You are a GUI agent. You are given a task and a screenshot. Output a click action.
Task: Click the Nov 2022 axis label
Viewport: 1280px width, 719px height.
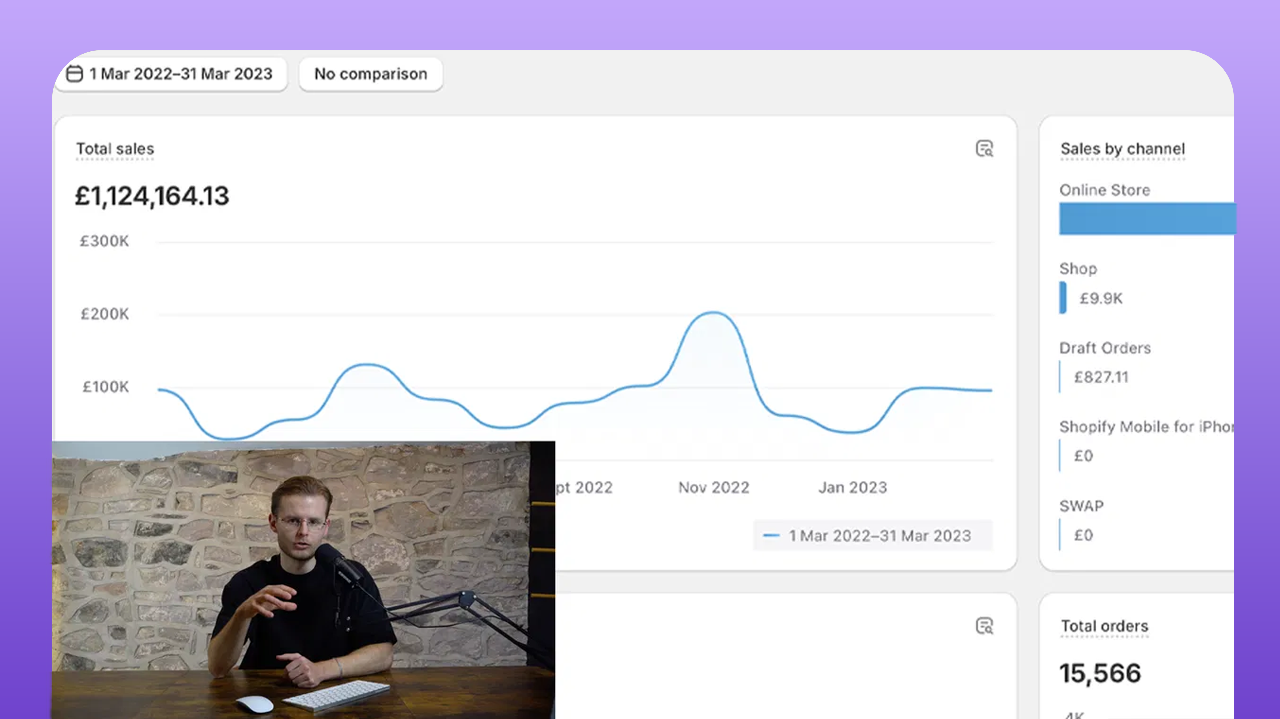714,488
